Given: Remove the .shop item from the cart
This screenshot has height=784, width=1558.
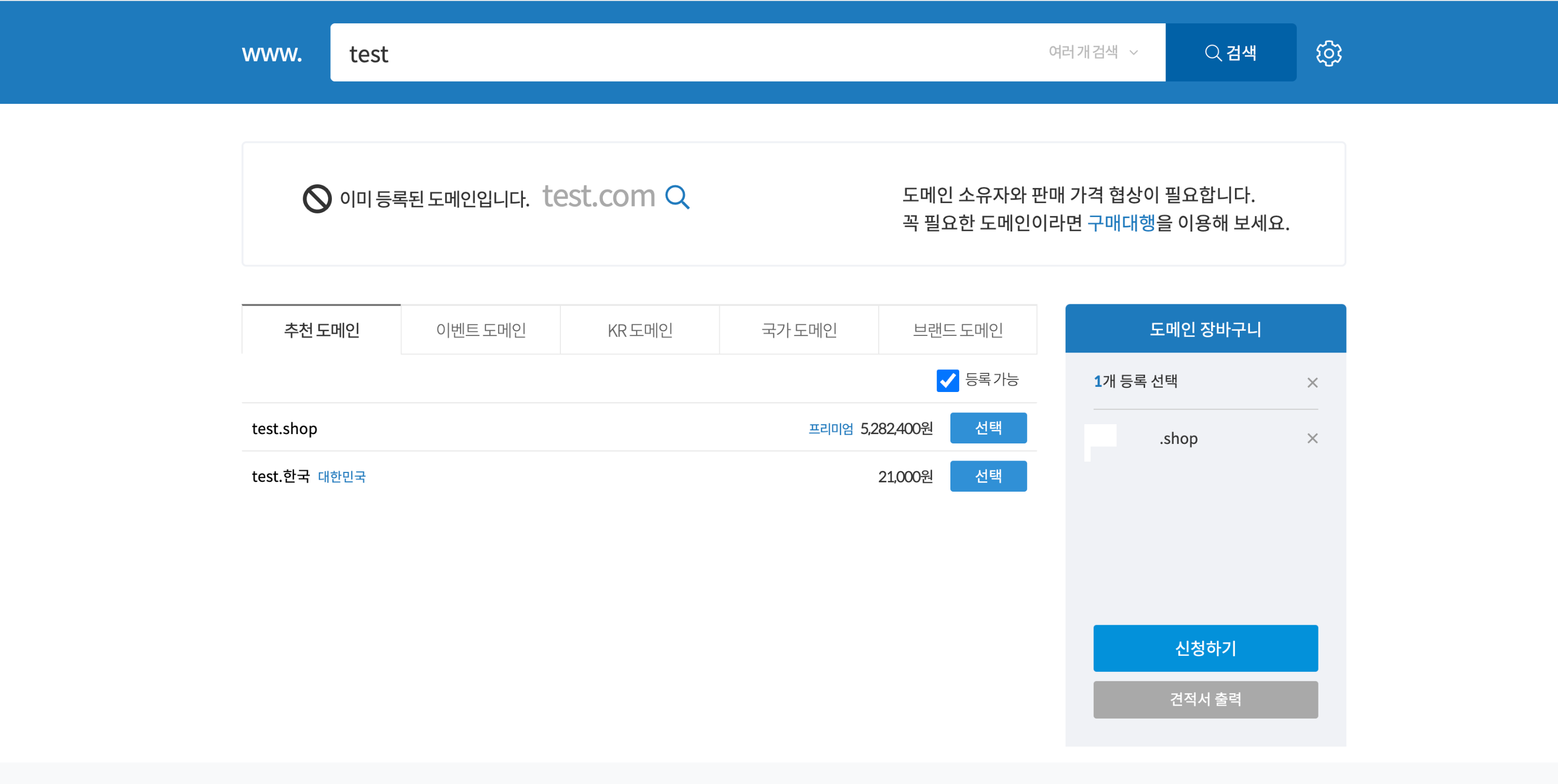Looking at the screenshot, I should coord(1312,438).
